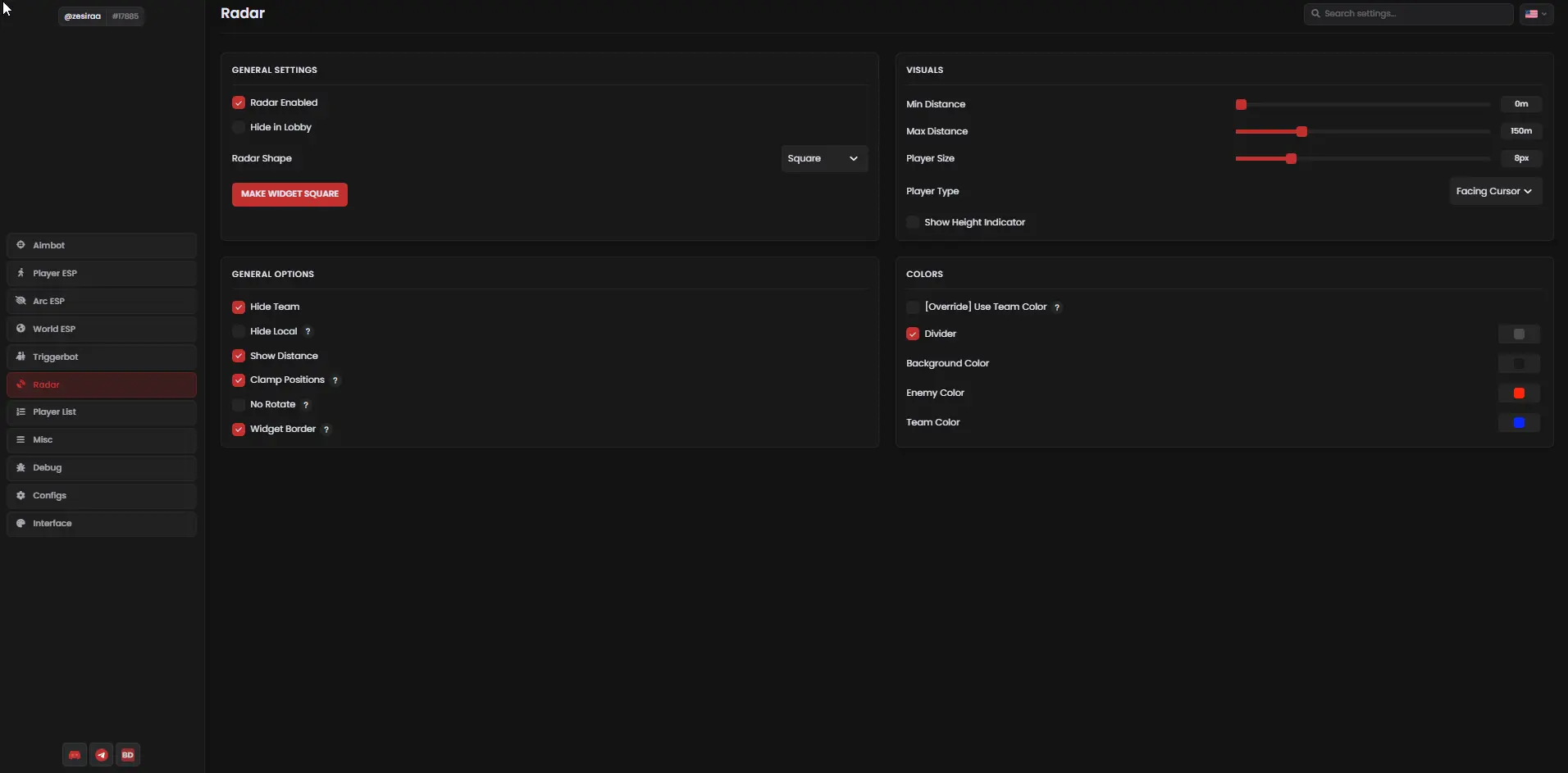Image resolution: width=1568 pixels, height=773 pixels.
Task: Click the crosshair icon beside Aimbot
Action: 21,245
